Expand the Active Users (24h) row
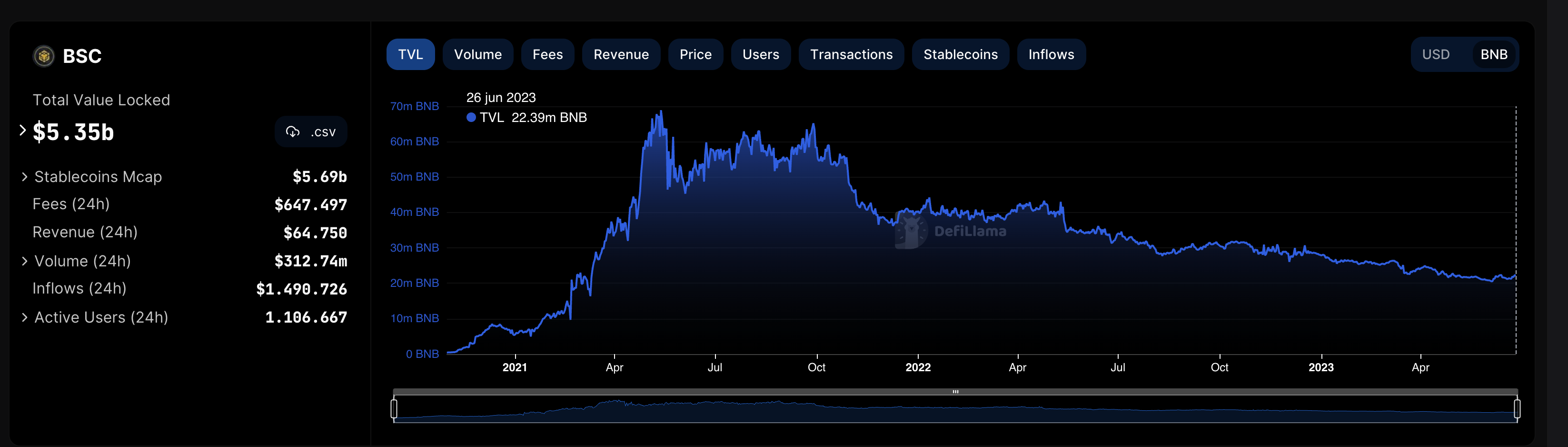 click(24, 317)
